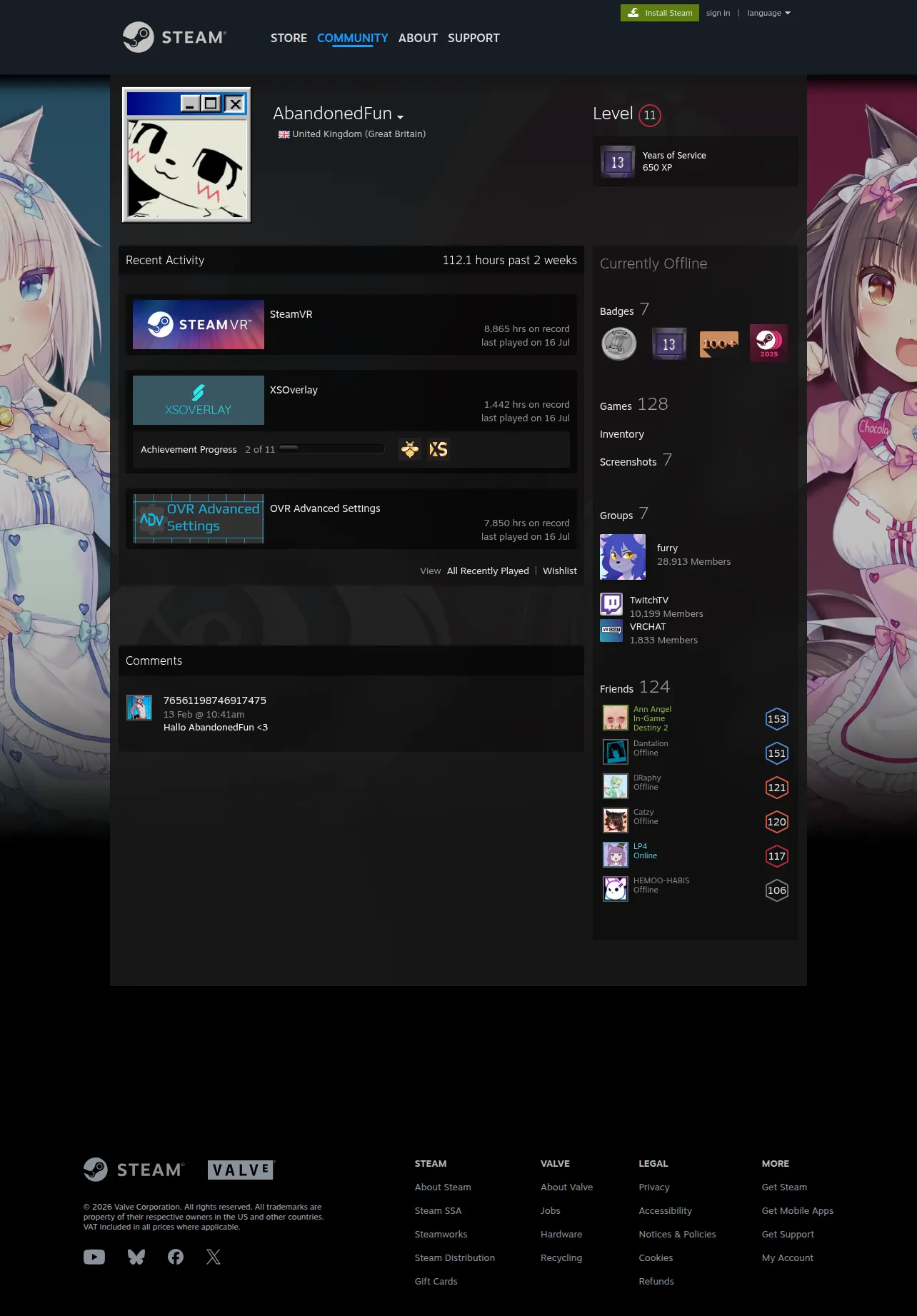Open the 100+ game collector badge
This screenshot has height=1316, width=917.
coord(718,343)
